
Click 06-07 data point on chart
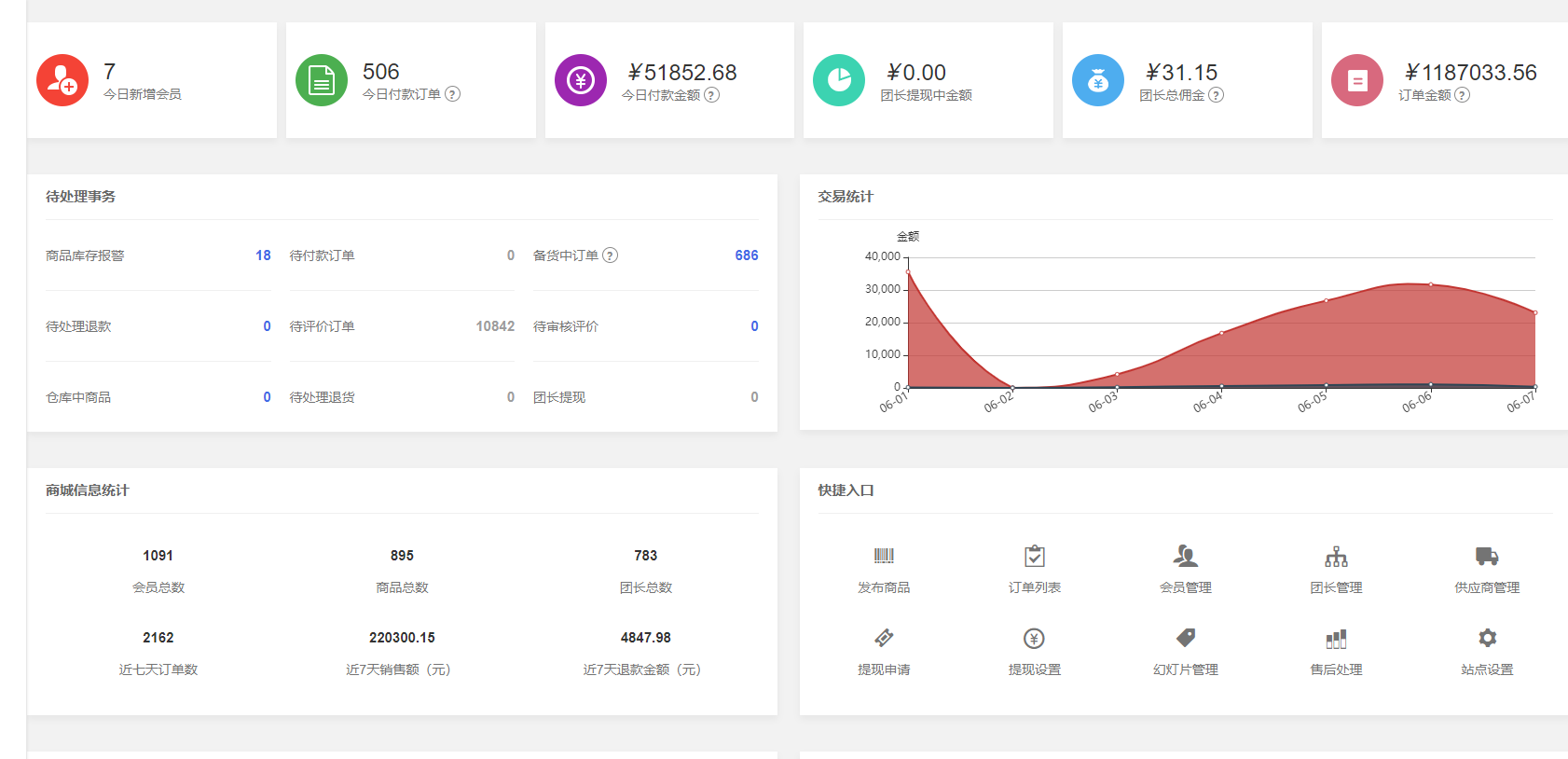point(1534,312)
